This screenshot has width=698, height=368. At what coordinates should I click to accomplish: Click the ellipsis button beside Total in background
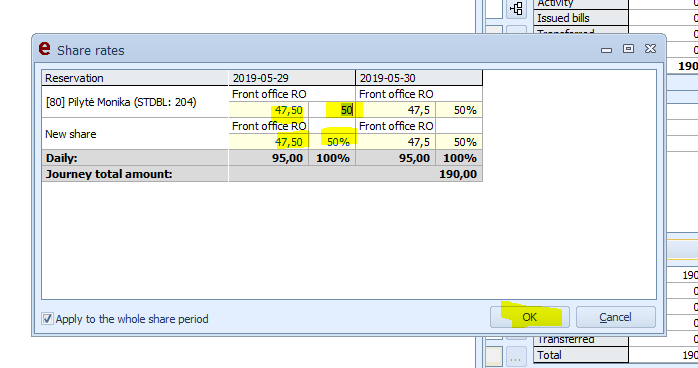[x=516, y=357]
